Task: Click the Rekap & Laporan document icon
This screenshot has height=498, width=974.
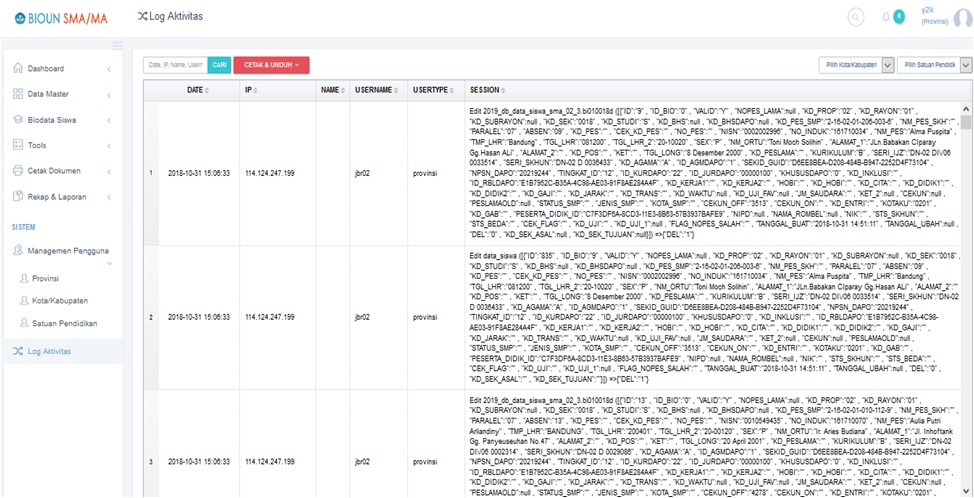Action: 18,196
